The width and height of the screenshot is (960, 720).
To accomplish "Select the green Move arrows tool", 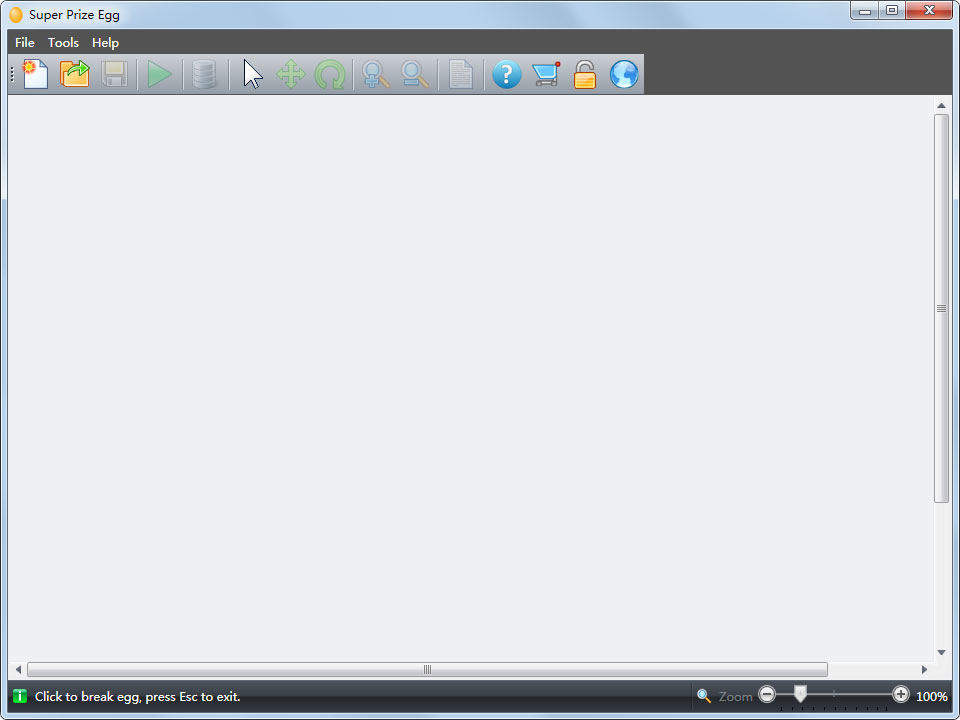I will [x=290, y=75].
